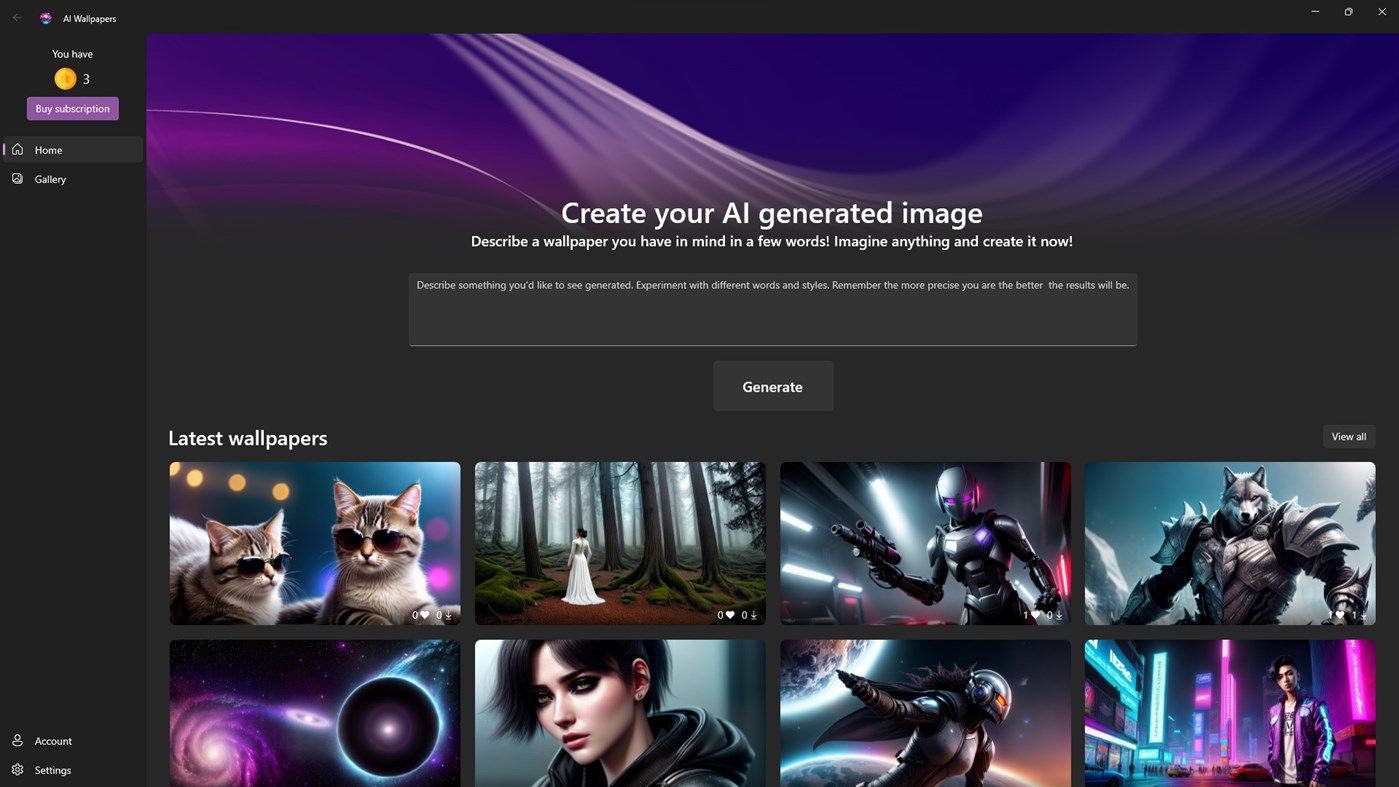
Task: Open the neon city man wallpaper thumbnail
Action: coord(1229,712)
